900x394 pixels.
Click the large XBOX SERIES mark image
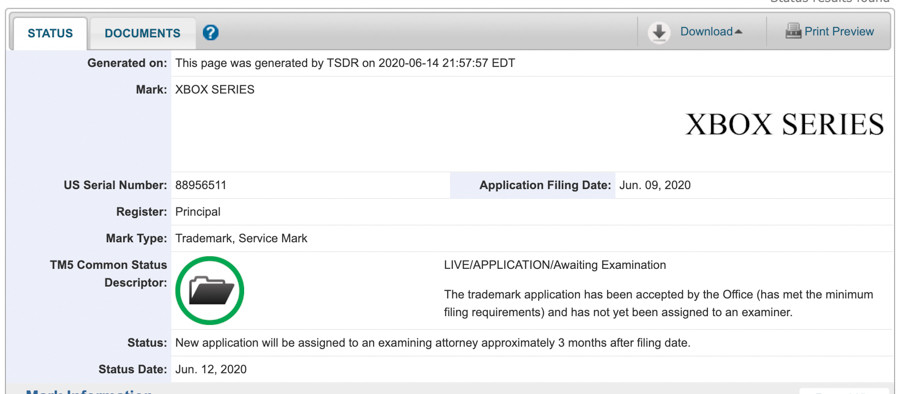pos(785,124)
